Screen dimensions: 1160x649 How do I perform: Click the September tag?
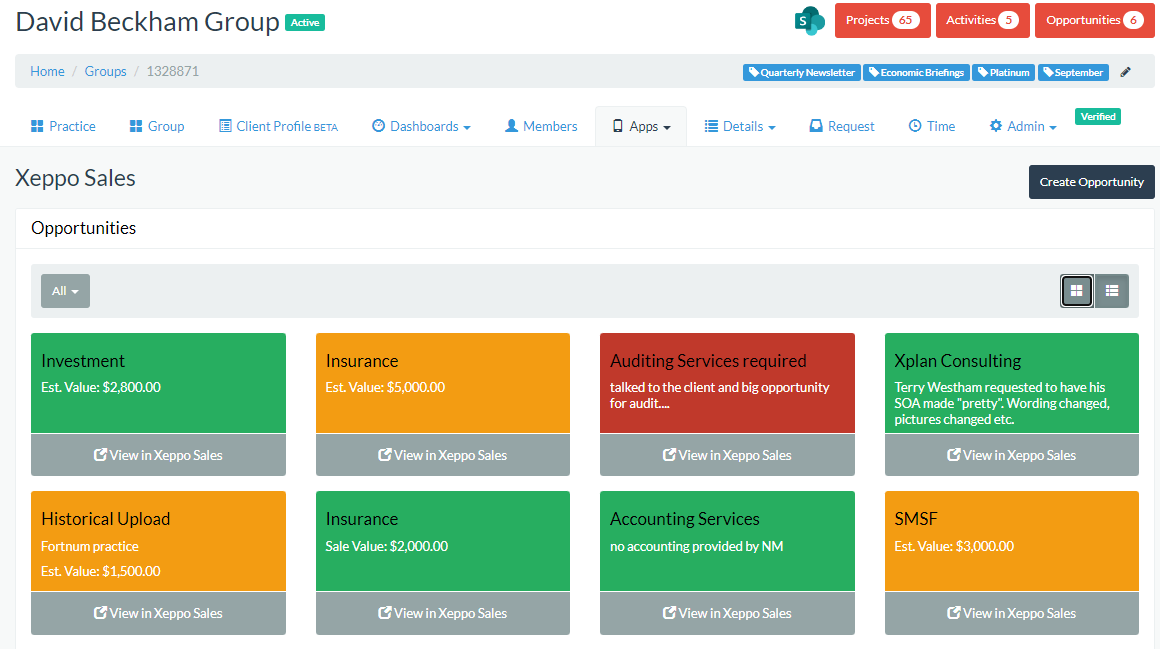pyautogui.click(x=1073, y=73)
